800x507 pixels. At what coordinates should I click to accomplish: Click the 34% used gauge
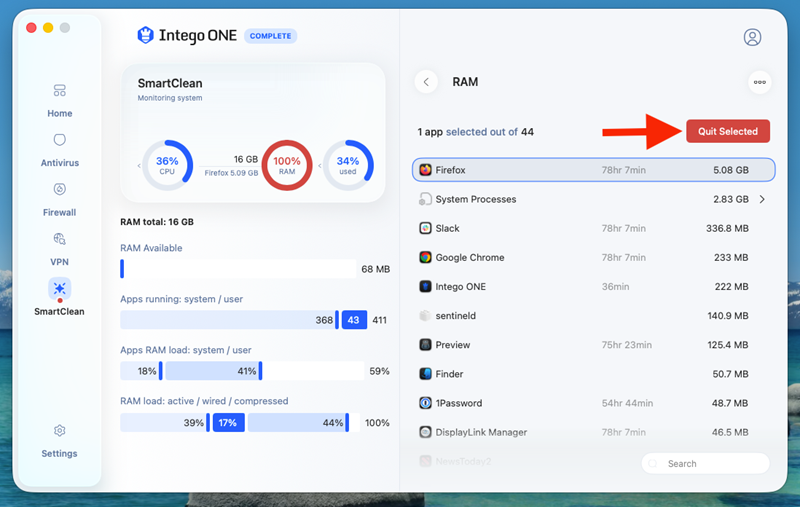[x=348, y=165]
